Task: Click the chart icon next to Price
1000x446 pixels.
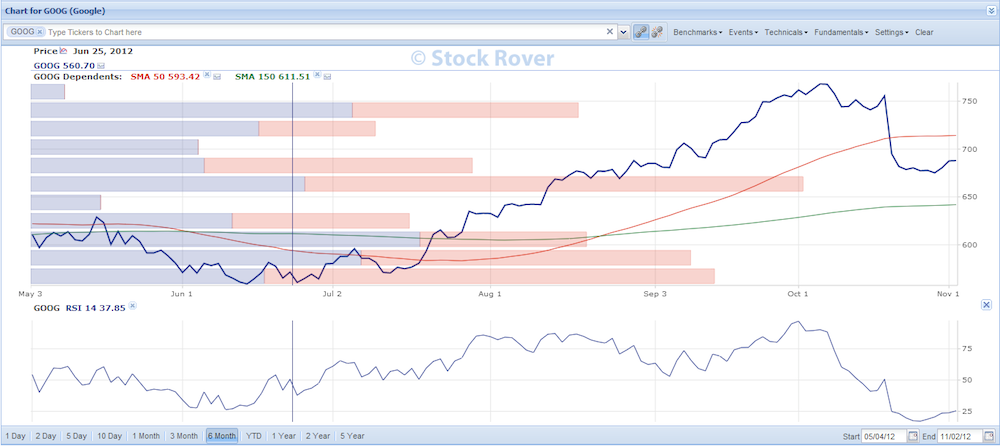Action: point(63,51)
